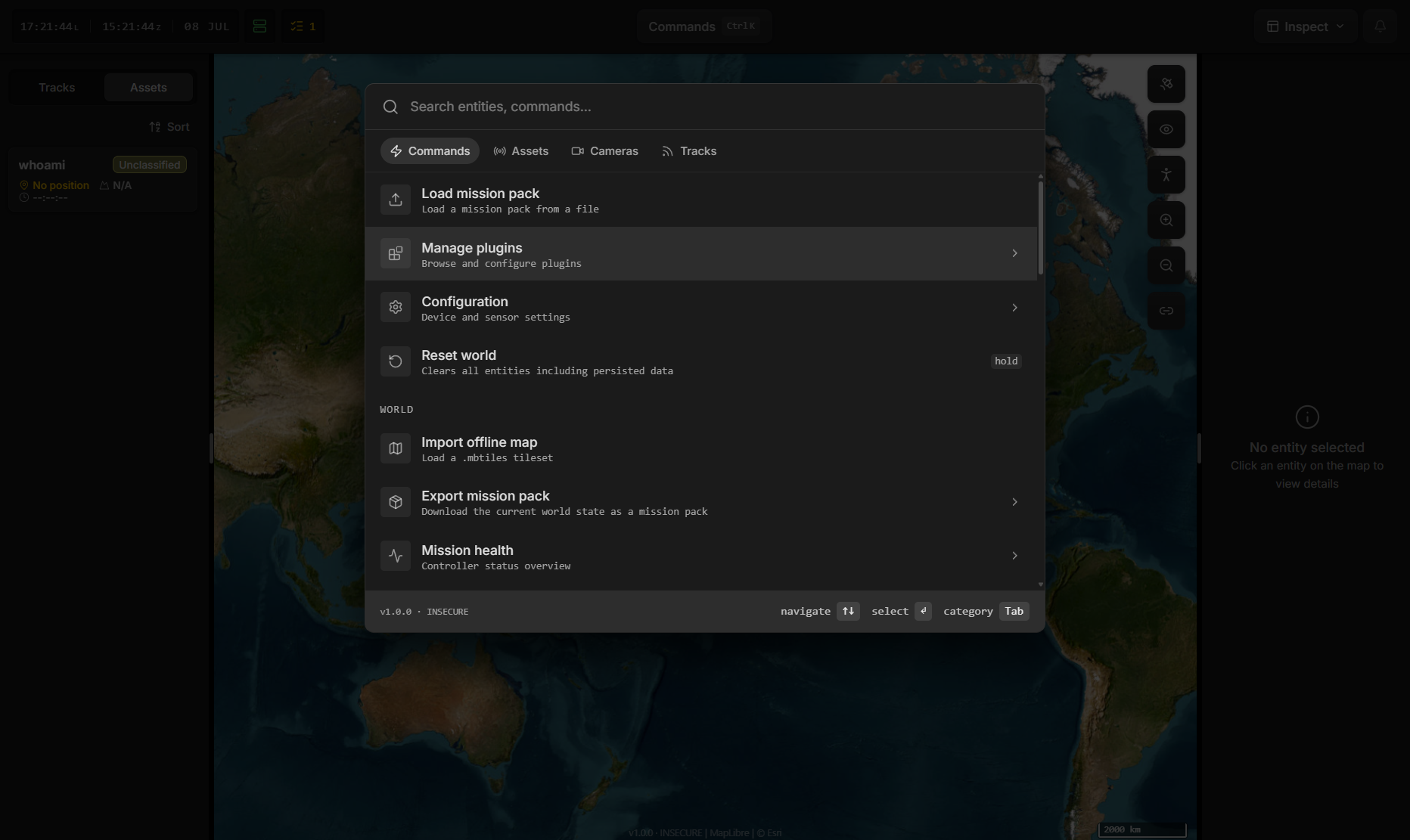Viewport: 1410px width, 840px height.
Task: Click the navigate arrows key hint
Action: [x=848, y=611]
